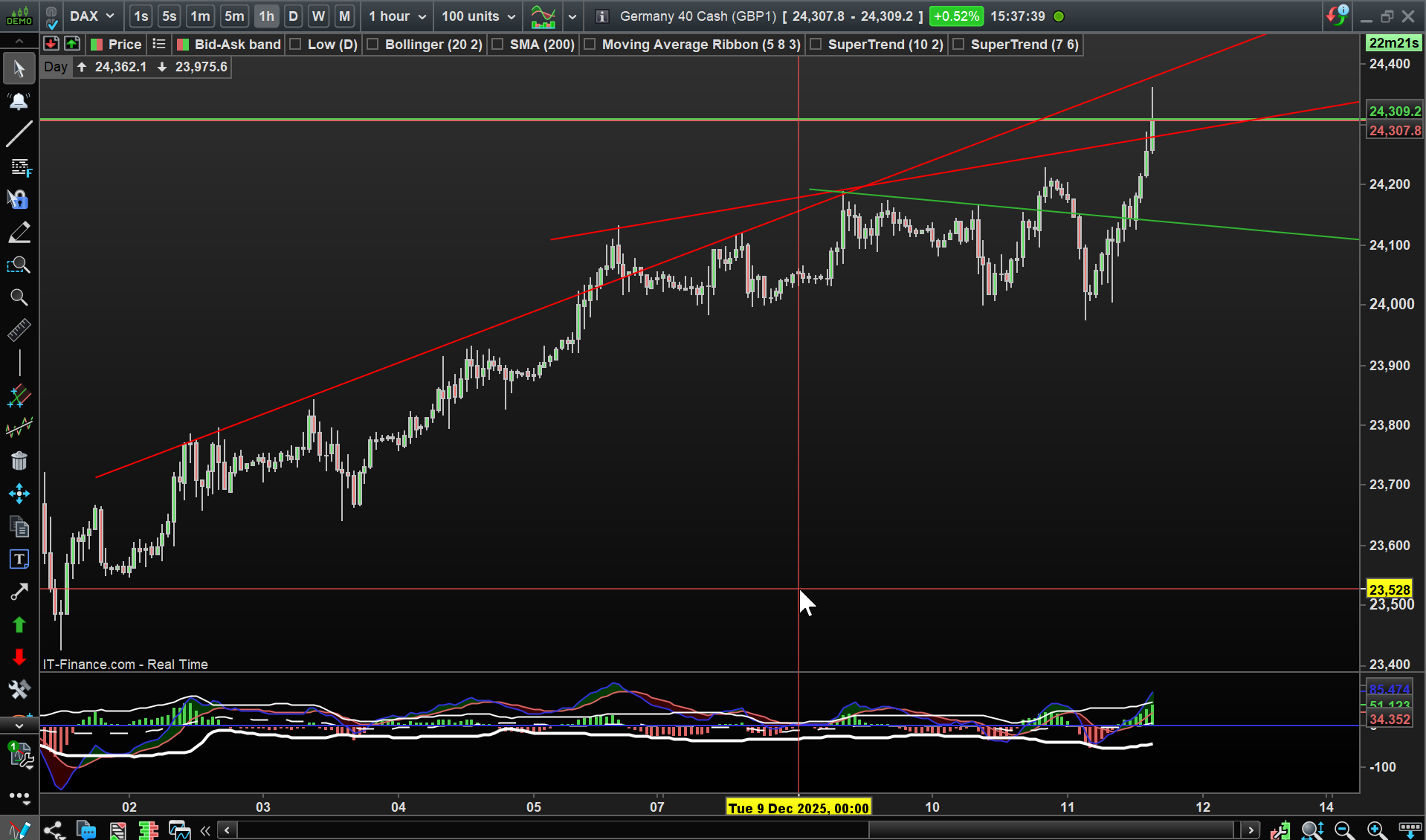Toggle the Low (D) indicator checkbox
1426x840 pixels.
click(x=295, y=45)
